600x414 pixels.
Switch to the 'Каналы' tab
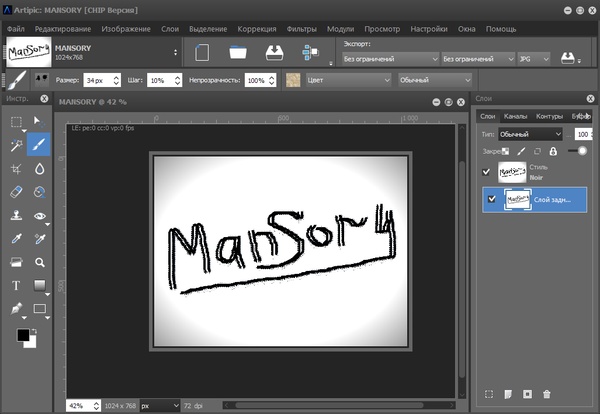click(x=515, y=116)
